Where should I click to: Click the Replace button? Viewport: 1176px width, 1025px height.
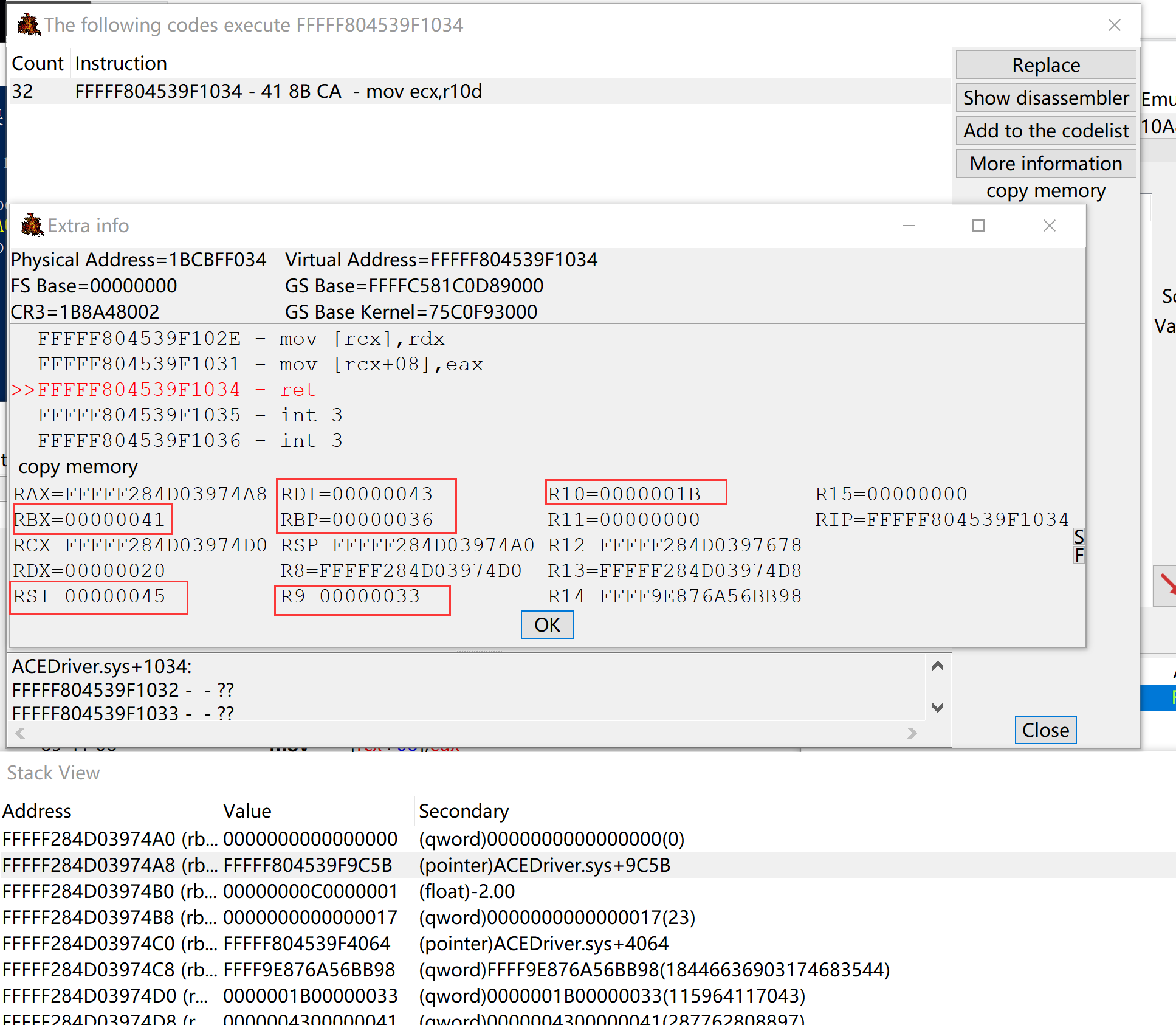point(1045,65)
